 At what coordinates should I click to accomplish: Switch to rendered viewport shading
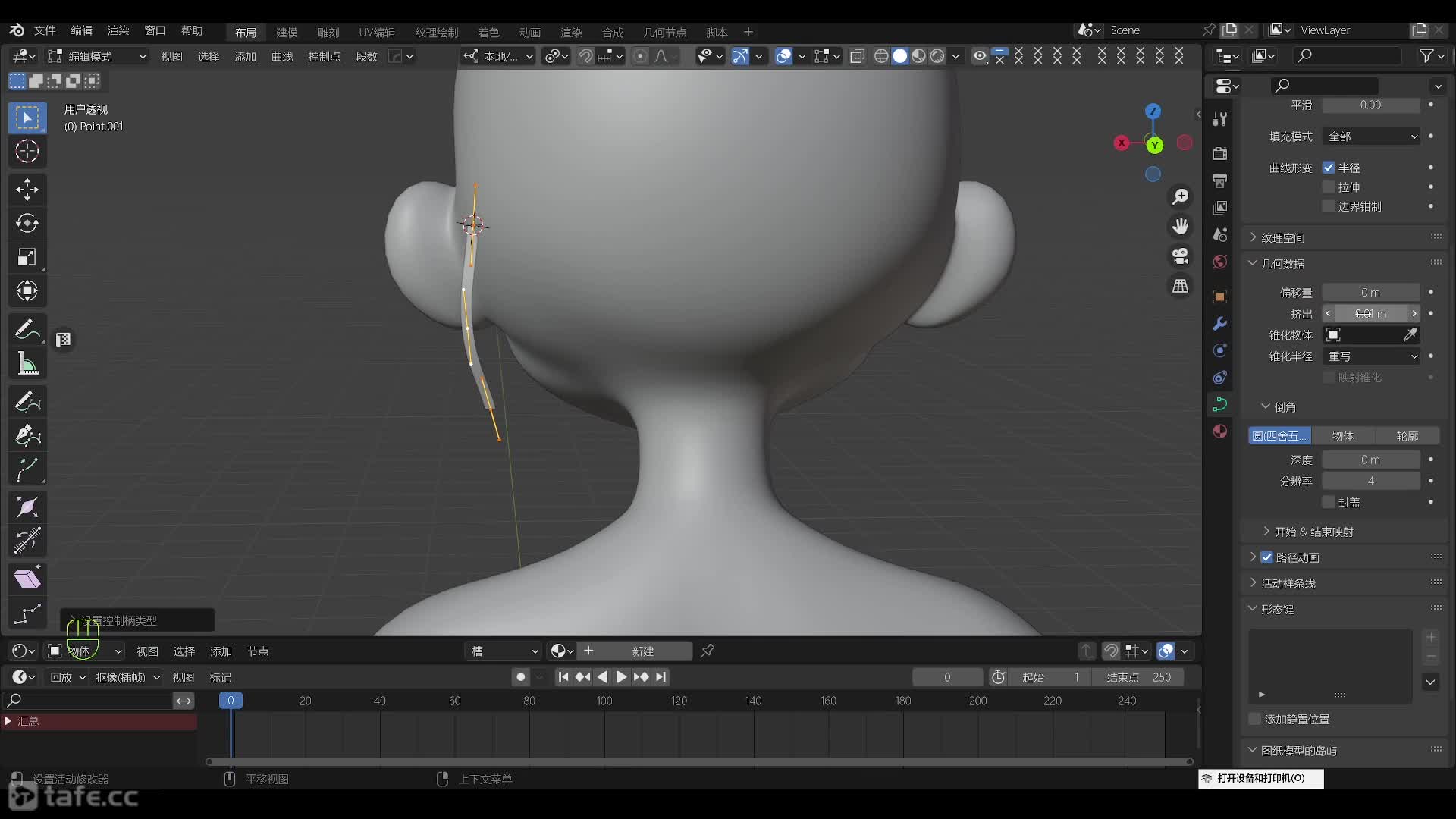937,56
